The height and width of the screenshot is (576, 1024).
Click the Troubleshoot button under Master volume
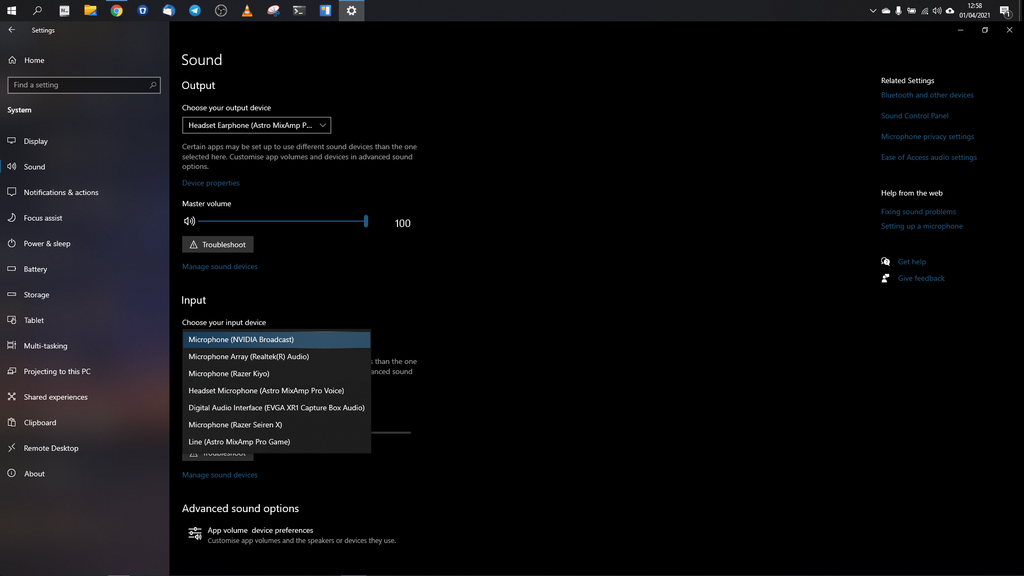pos(217,244)
